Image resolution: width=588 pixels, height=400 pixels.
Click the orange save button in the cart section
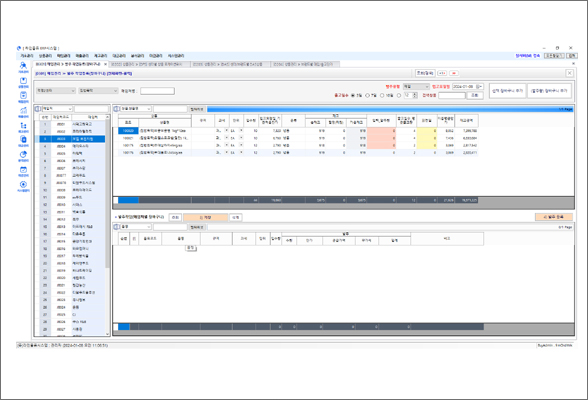[x=206, y=217]
